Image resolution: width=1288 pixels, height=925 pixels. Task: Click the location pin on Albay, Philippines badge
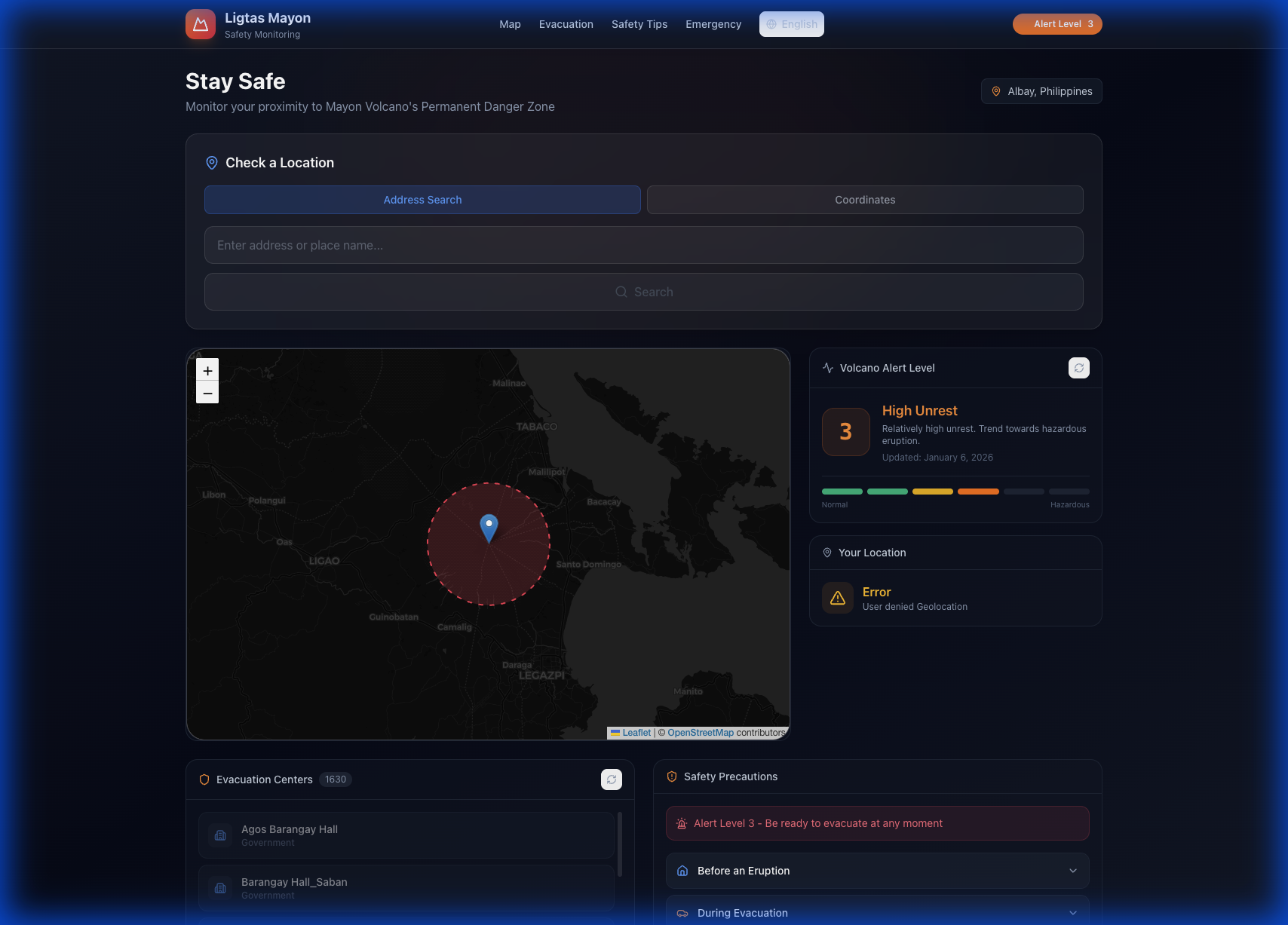pos(996,90)
